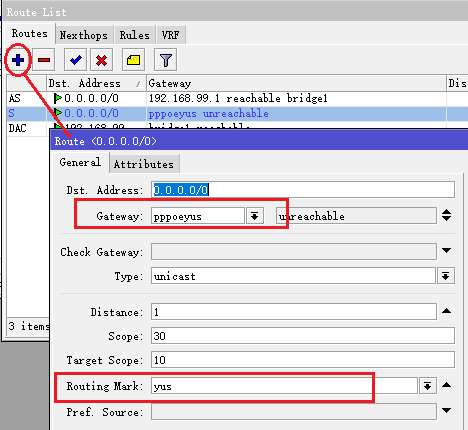The image size is (468, 430).
Task: Enable route with blue checkmark icon
Action: tap(76, 60)
